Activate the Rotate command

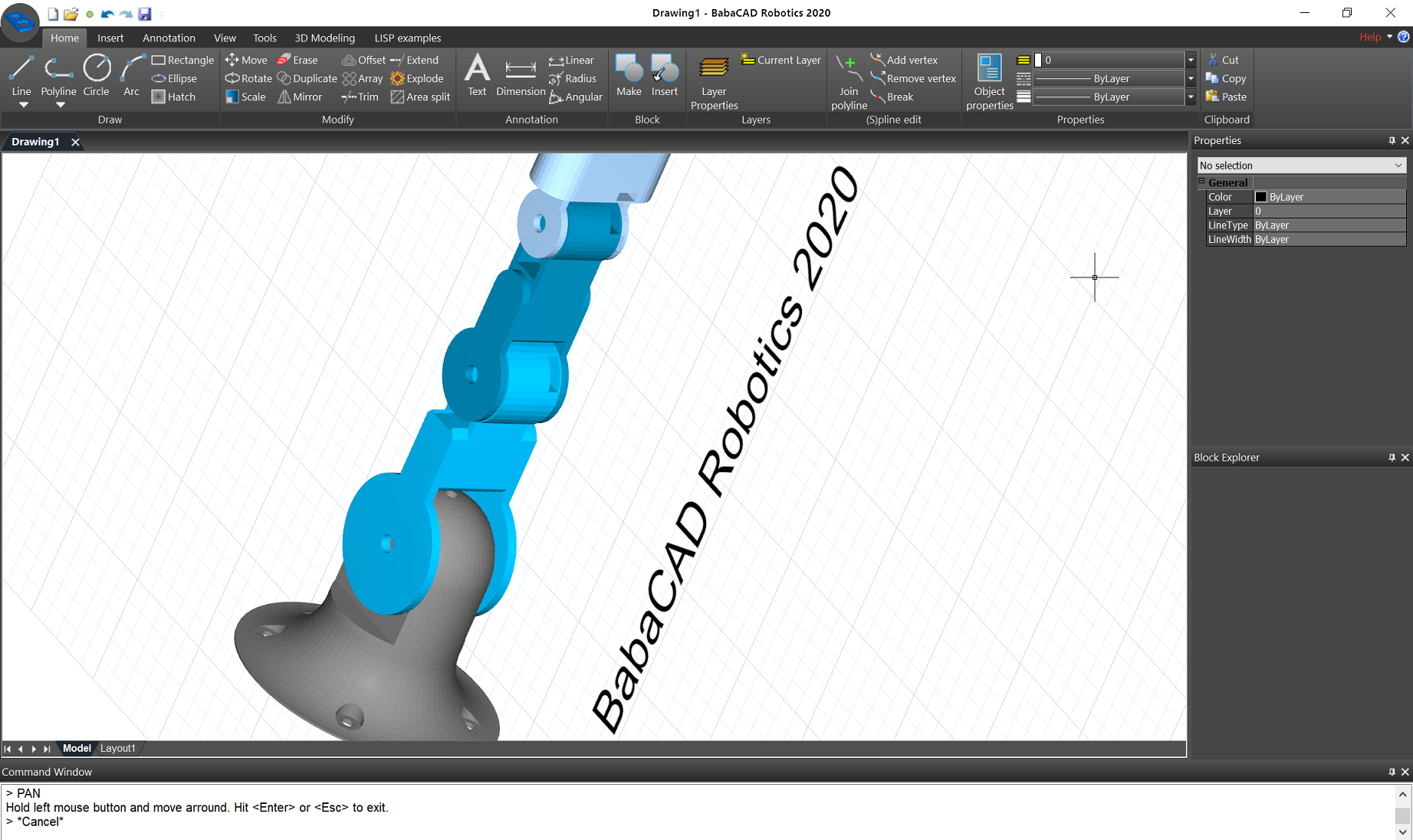[248, 78]
